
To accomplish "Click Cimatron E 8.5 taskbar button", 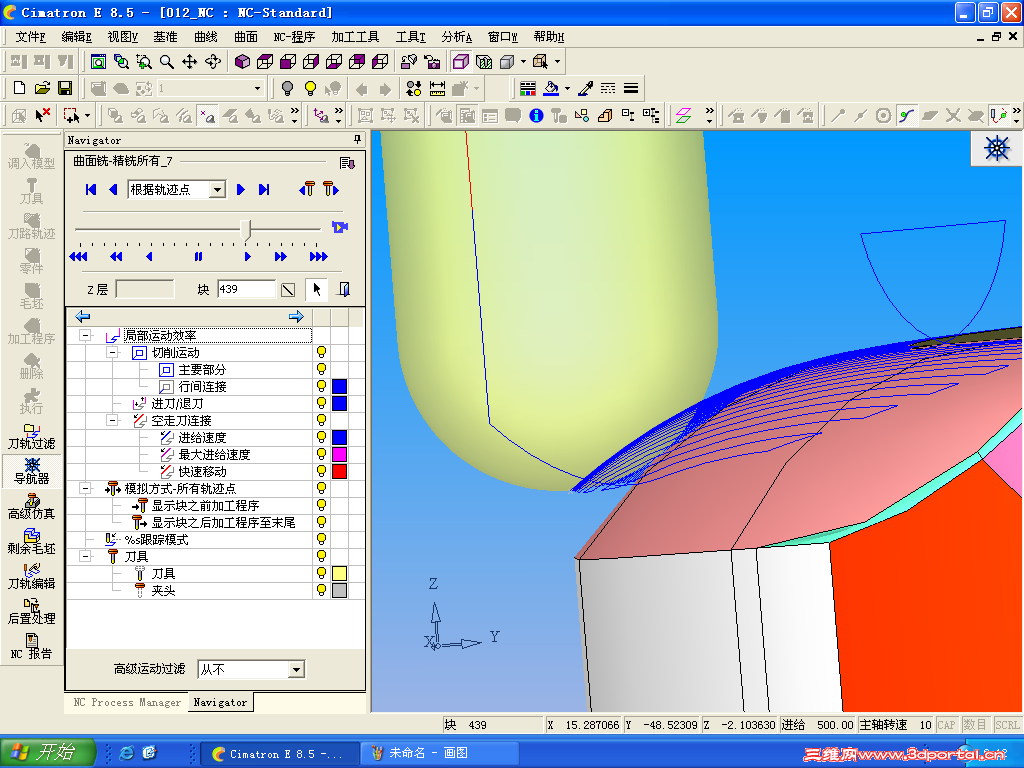I will click(279, 754).
